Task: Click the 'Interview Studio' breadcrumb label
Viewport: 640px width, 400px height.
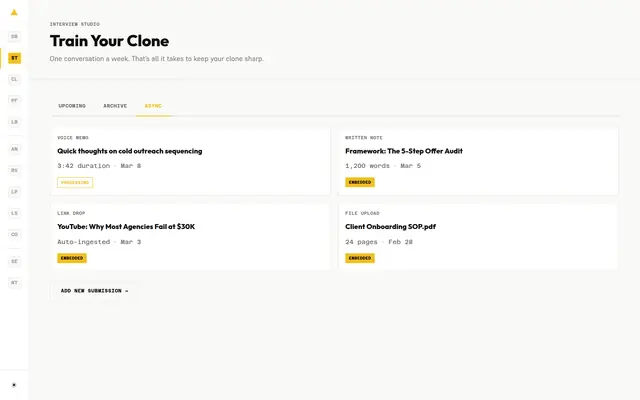Action: pos(75,24)
